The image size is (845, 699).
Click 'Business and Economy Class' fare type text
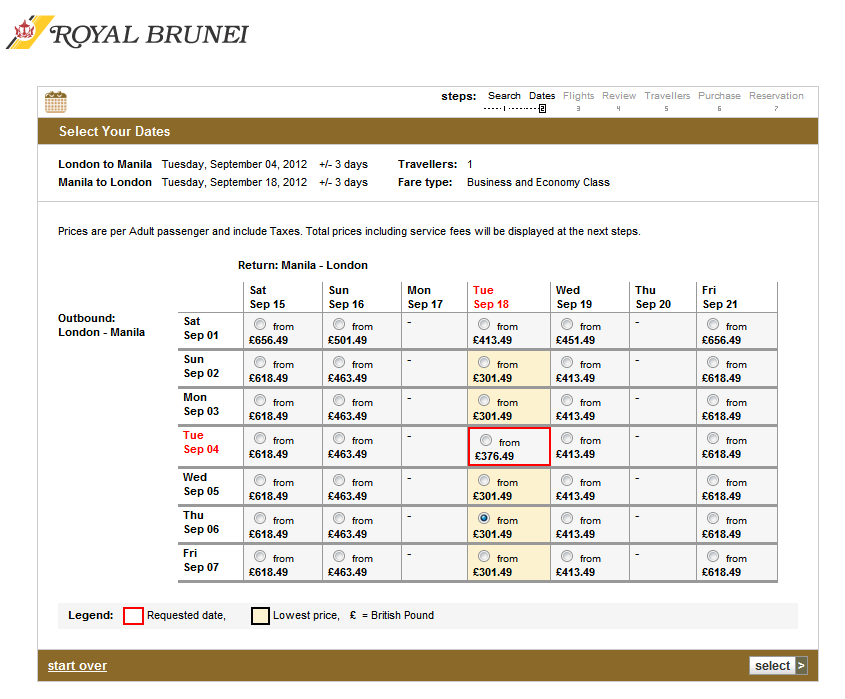(x=538, y=182)
